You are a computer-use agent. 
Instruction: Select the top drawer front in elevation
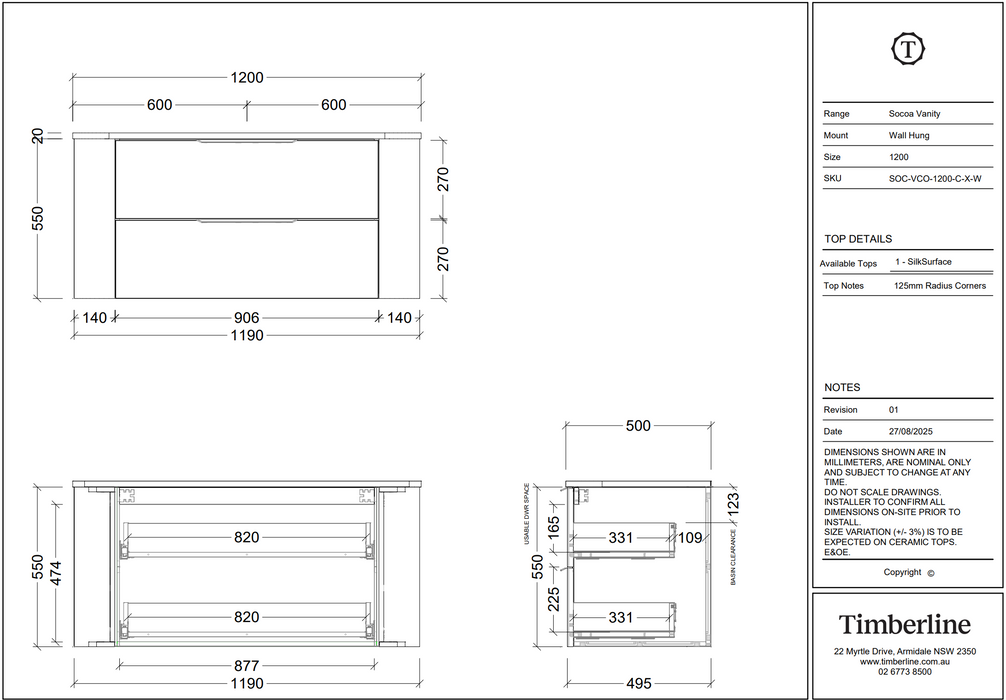click(247, 179)
